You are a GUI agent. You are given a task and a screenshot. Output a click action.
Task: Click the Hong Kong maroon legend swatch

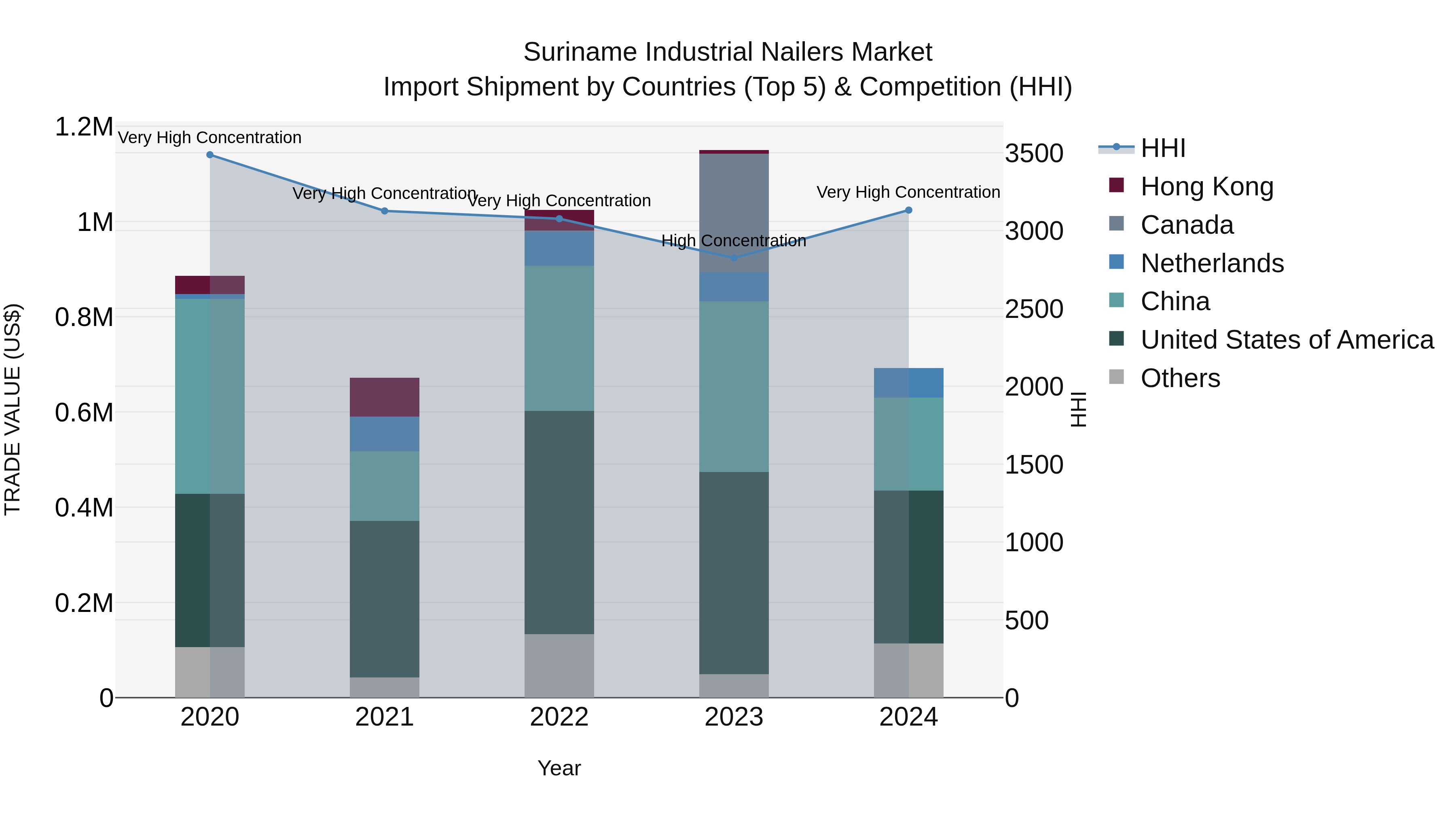(x=1116, y=185)
